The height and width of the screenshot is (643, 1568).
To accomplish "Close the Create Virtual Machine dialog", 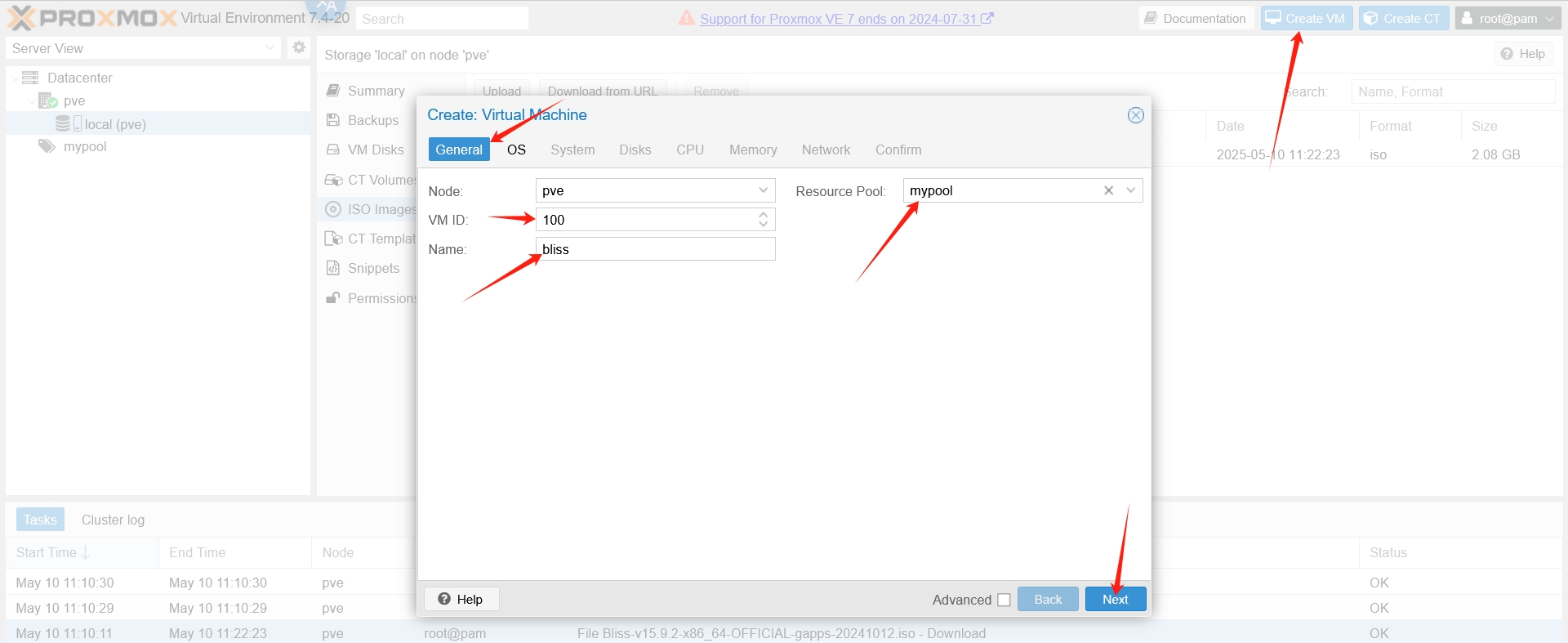I will (x=1135, y=115).
